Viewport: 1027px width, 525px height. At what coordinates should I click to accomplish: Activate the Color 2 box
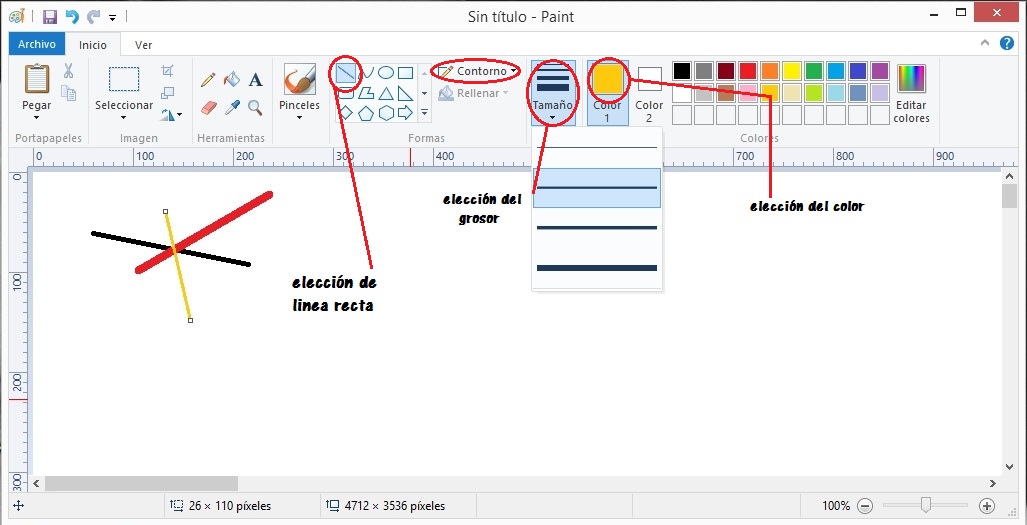649,92
